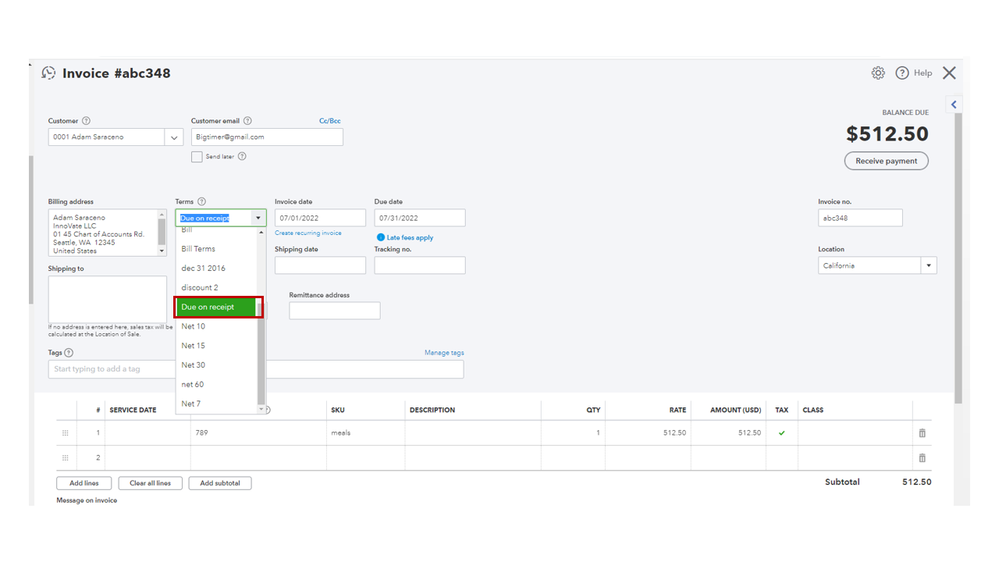
Task: Click the DESCRIPTION column header
Action: tap(432, 410)
